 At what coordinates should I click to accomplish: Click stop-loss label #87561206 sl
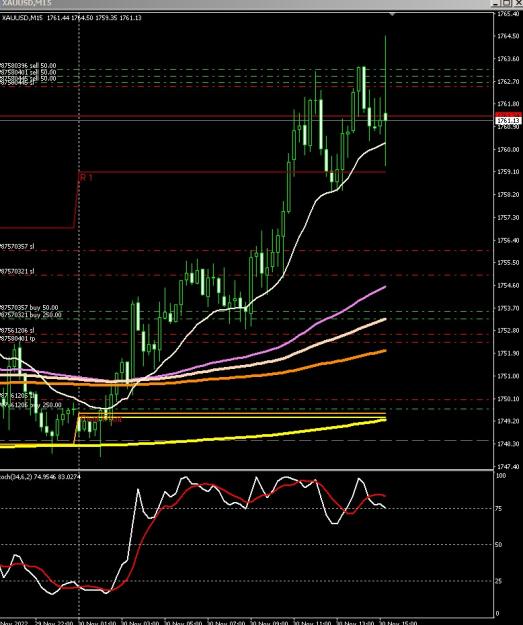coord(17,331)
